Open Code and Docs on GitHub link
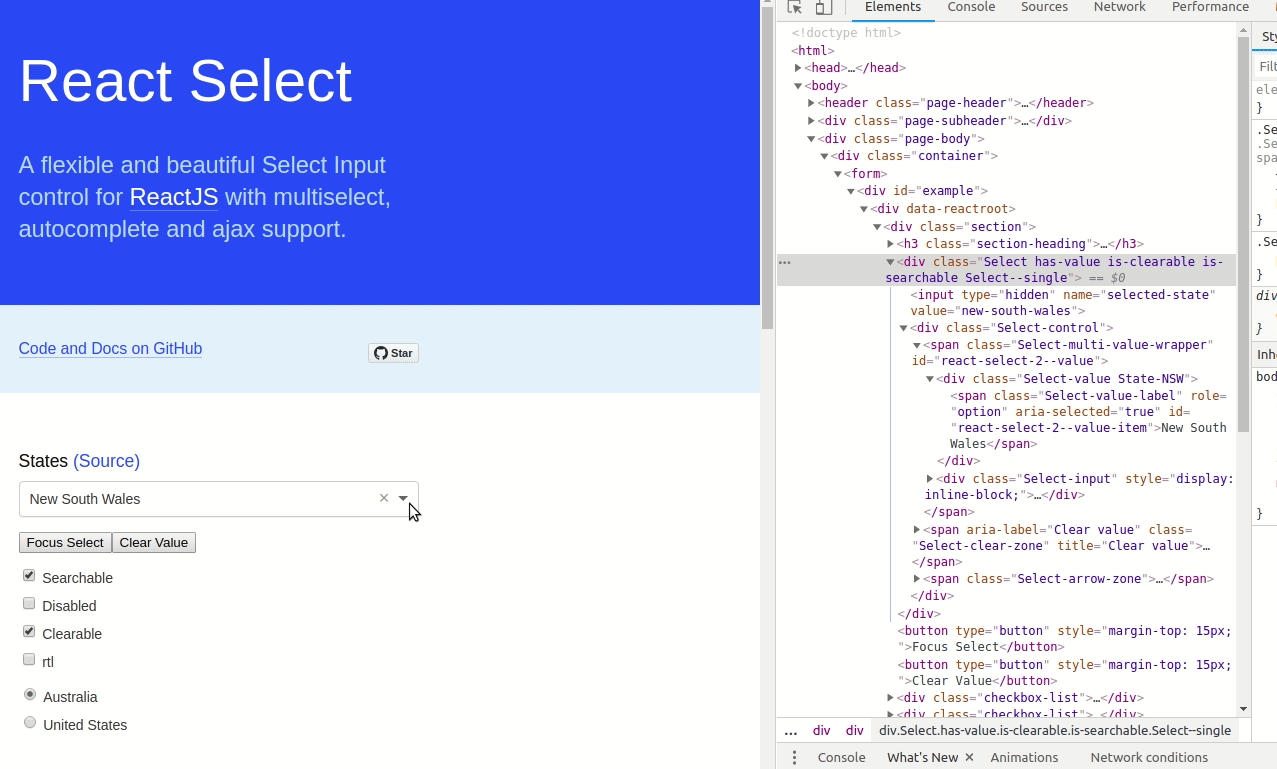 [x=110, y=349]
